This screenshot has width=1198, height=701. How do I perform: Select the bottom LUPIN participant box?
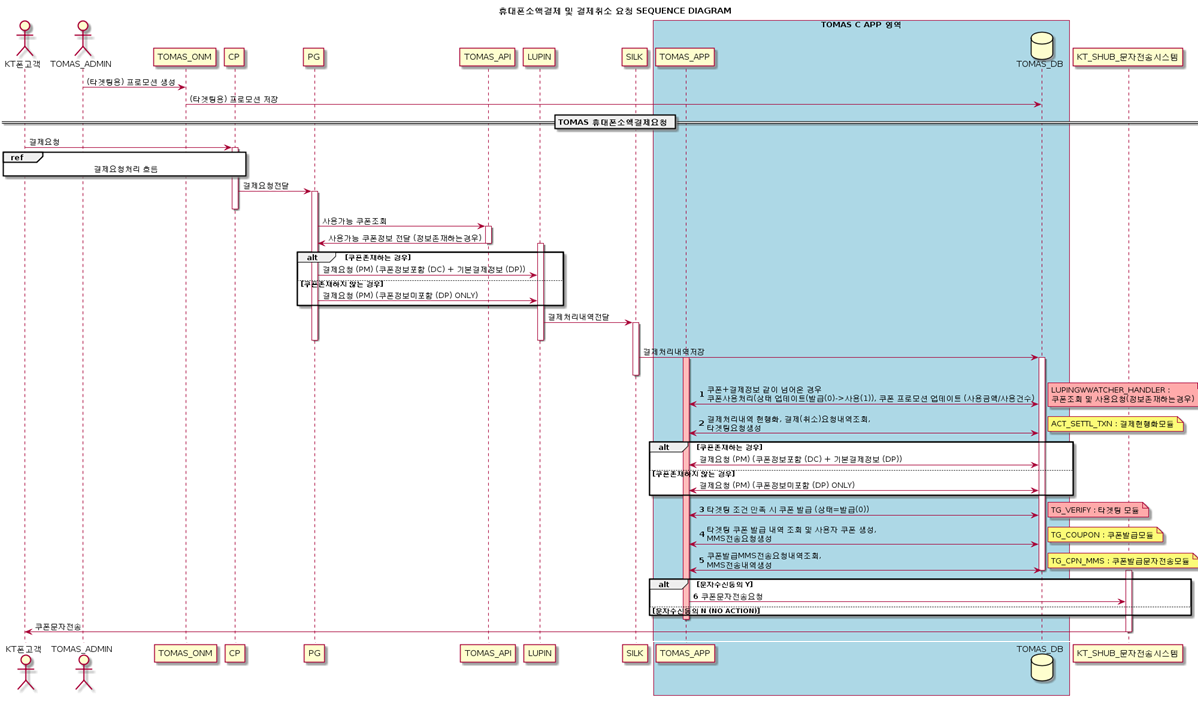(539, 653)
